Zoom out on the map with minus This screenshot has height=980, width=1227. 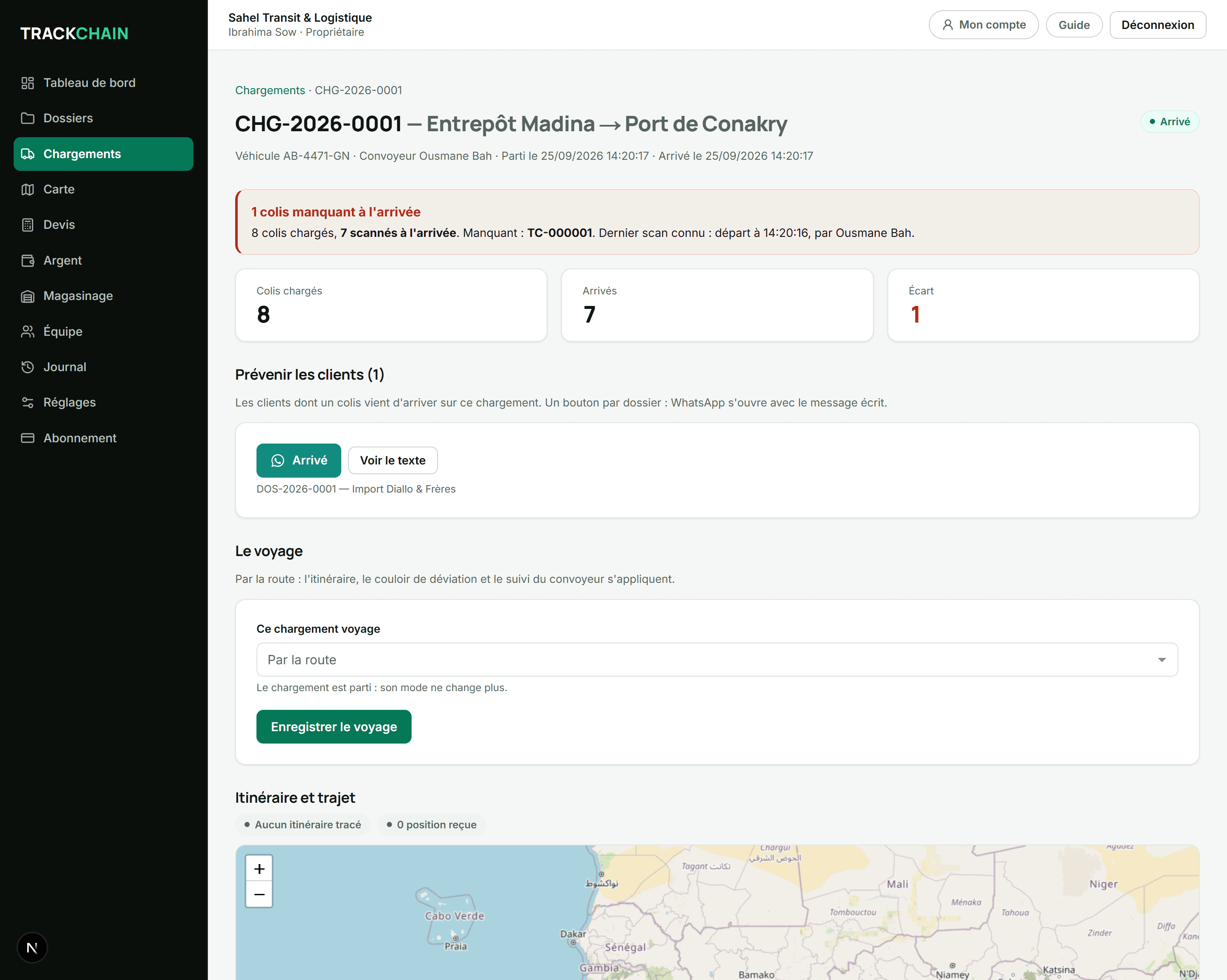point(259,894)
